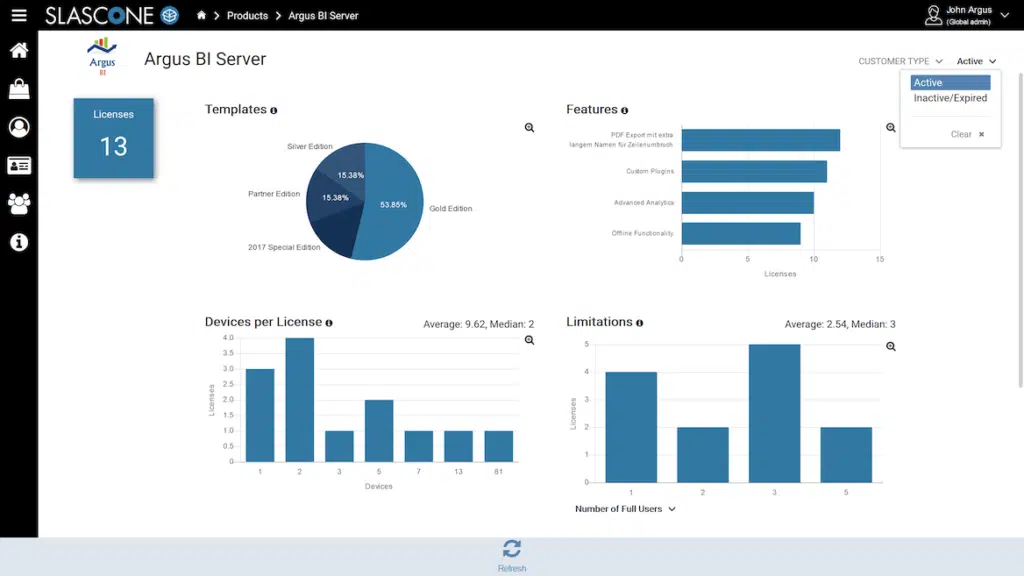Click the home icon in the sidebar
The width and height of the screenshot is (1024, 576).
(x=19, y=51)
